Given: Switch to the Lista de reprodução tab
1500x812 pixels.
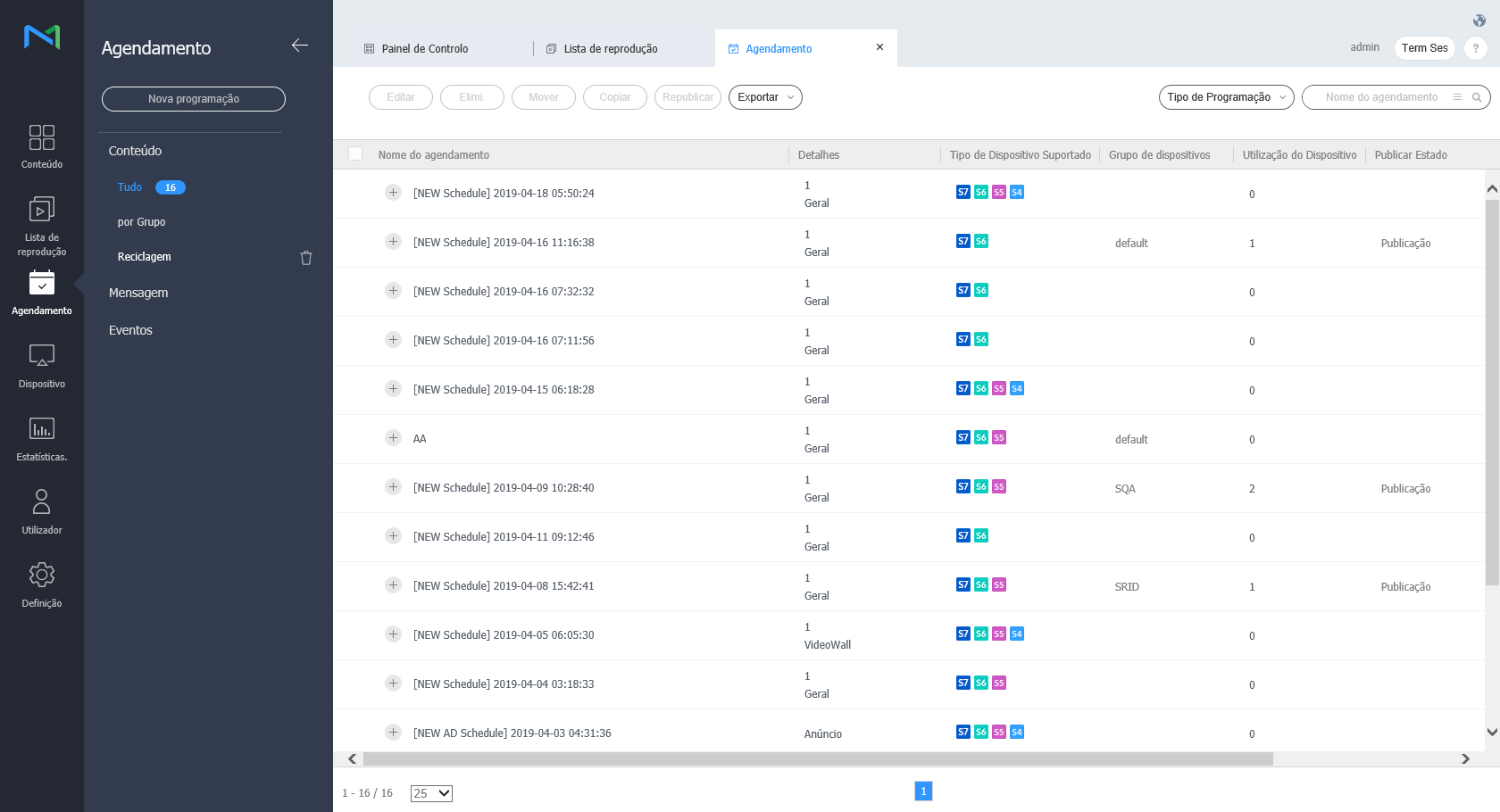Looking at the screenshot, I should pyautogui.click(x=610, y=49).
